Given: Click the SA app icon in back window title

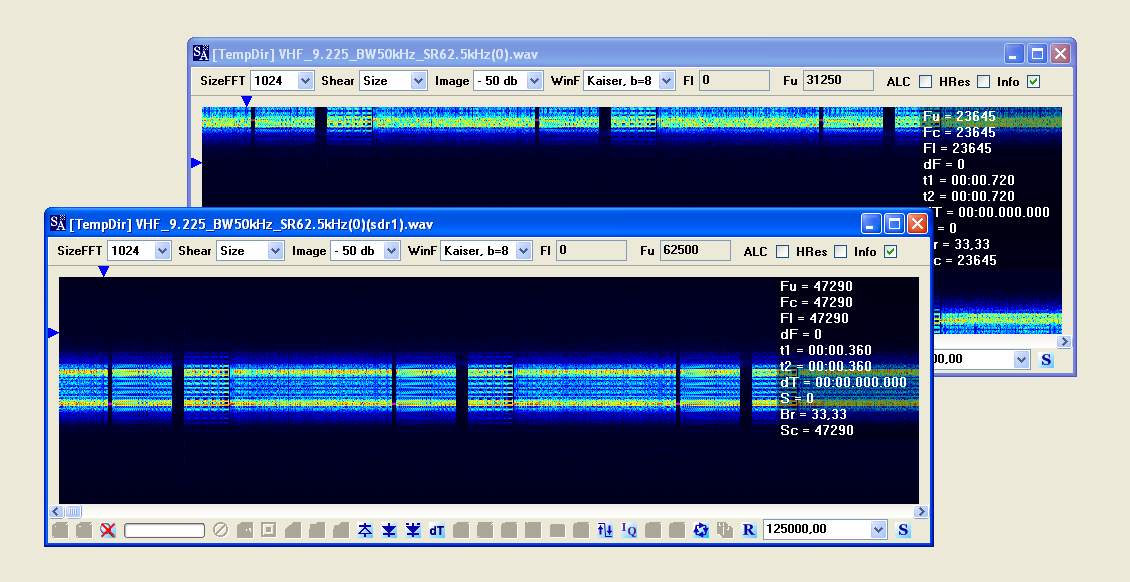Looking at the screenshot, I should [201, 53].
